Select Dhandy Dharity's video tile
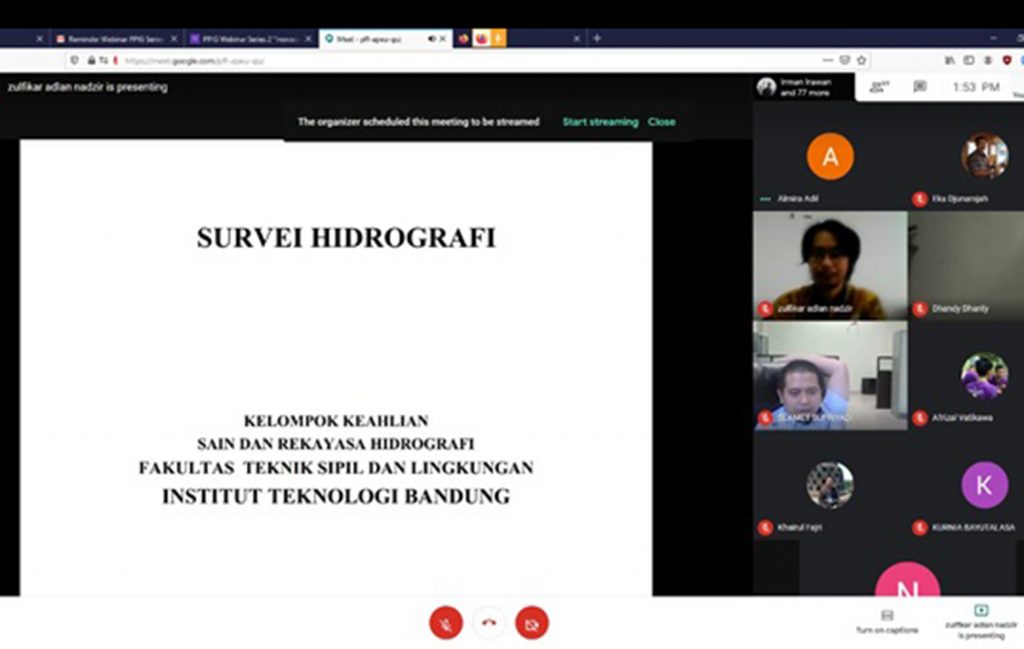This screenshot has width=1024, height=649. click(x=967, y=265)
